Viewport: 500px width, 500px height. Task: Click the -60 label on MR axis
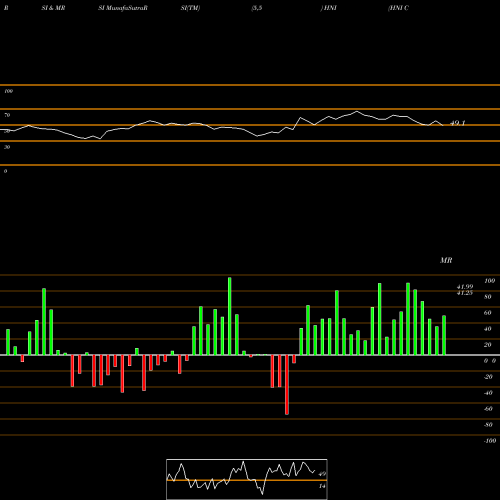[488, 409]
